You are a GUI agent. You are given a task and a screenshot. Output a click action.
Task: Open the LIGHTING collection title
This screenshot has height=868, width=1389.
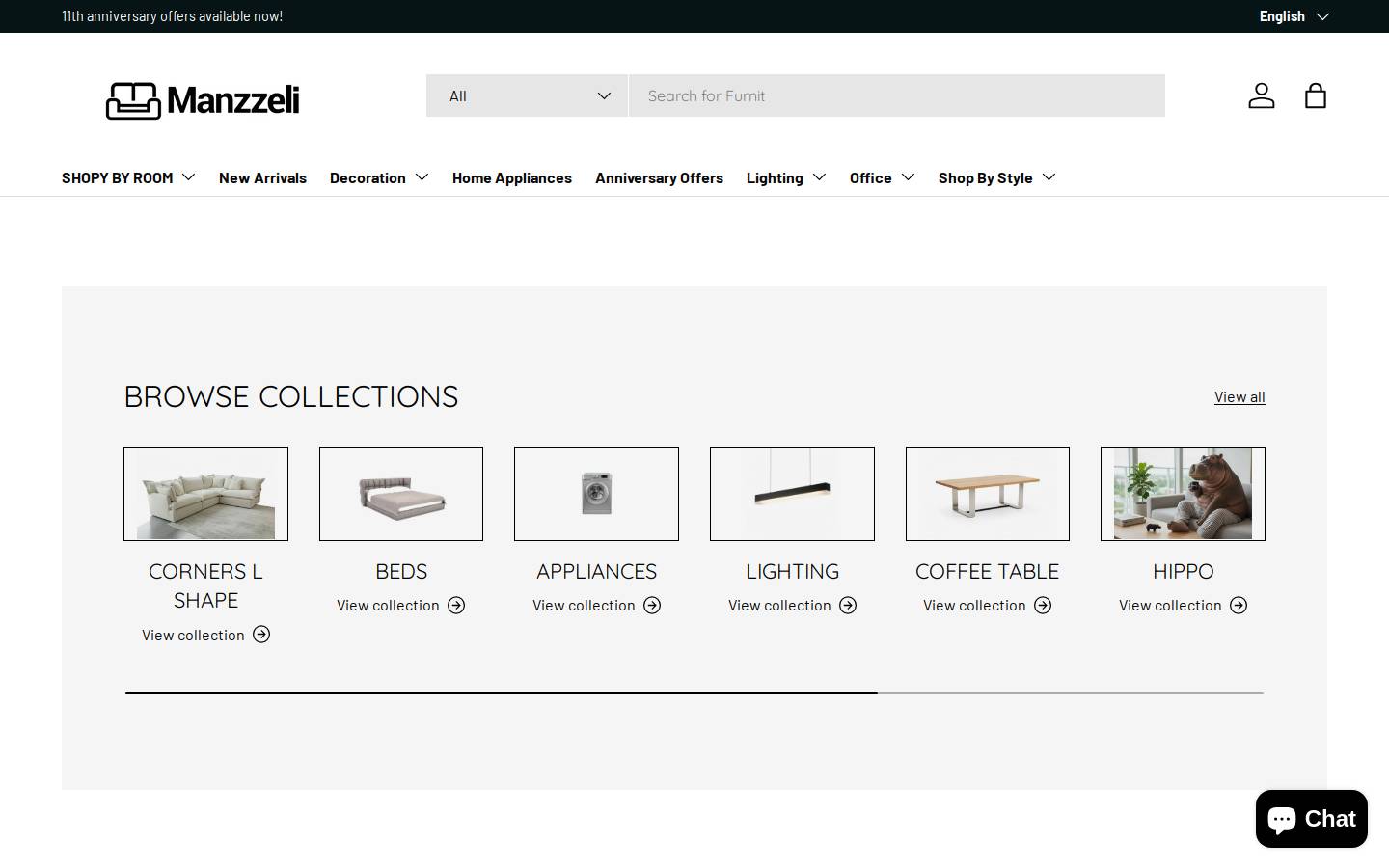pos(792,571)
